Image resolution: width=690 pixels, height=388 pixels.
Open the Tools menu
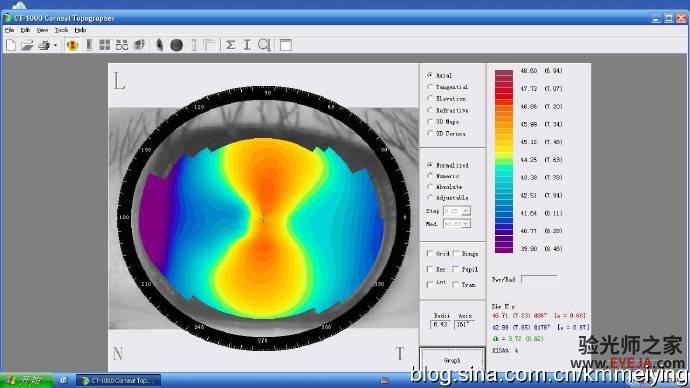click(x=61, y=30)
